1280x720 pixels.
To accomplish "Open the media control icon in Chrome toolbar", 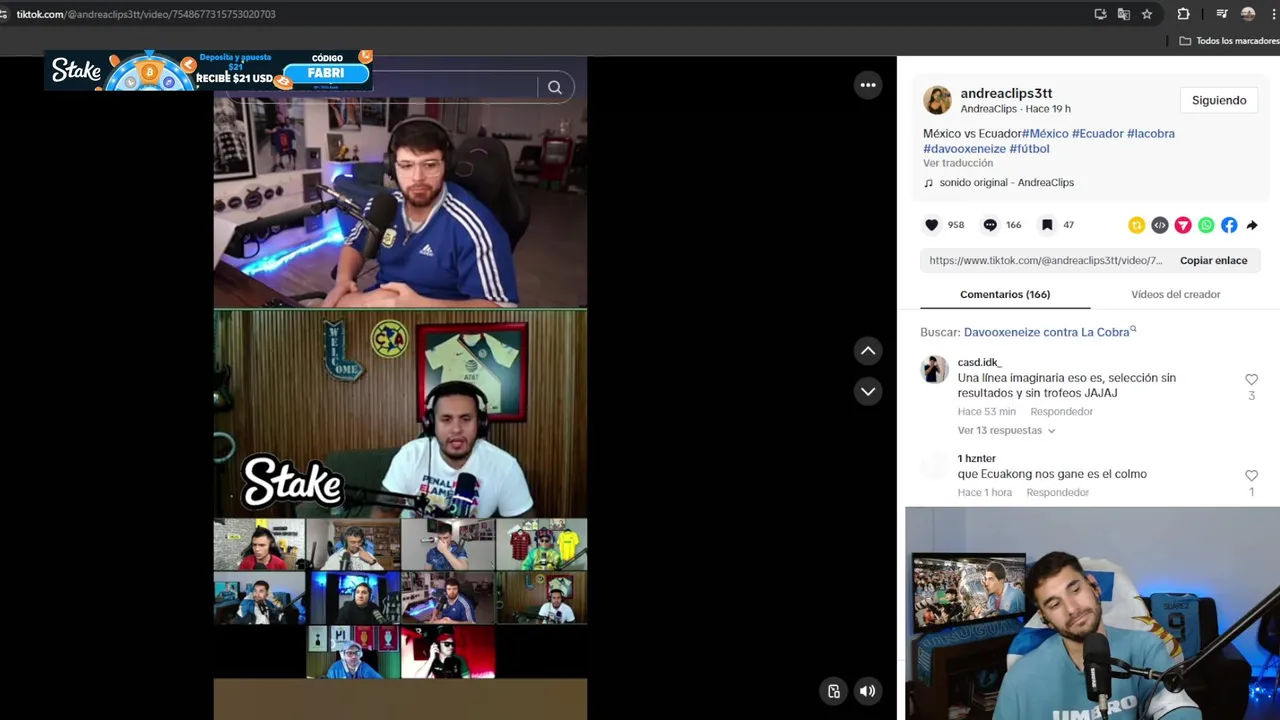I will (1221, 14).
